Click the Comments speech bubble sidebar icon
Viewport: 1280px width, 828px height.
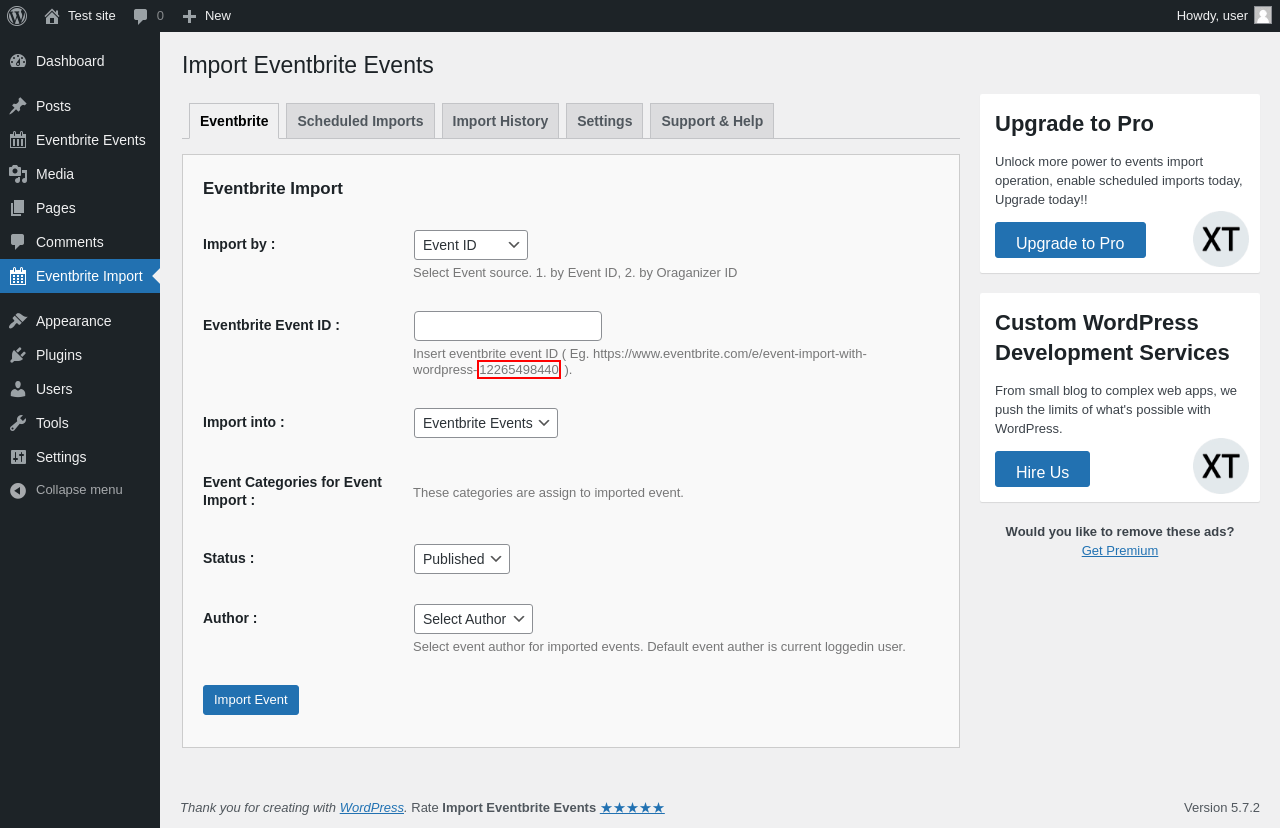tap(18, 242)
